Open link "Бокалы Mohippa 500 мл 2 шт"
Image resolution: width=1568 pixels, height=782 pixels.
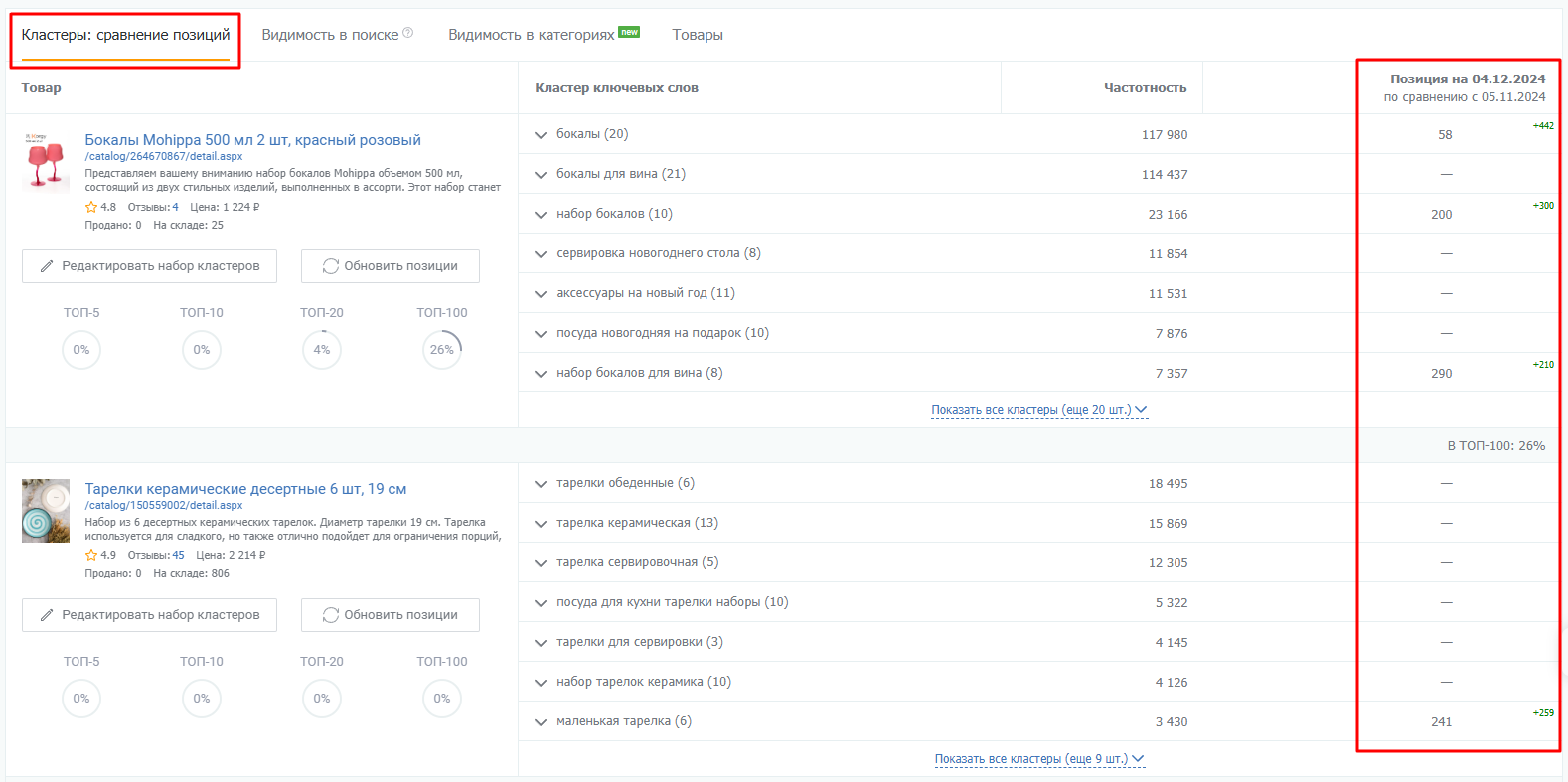252,140
